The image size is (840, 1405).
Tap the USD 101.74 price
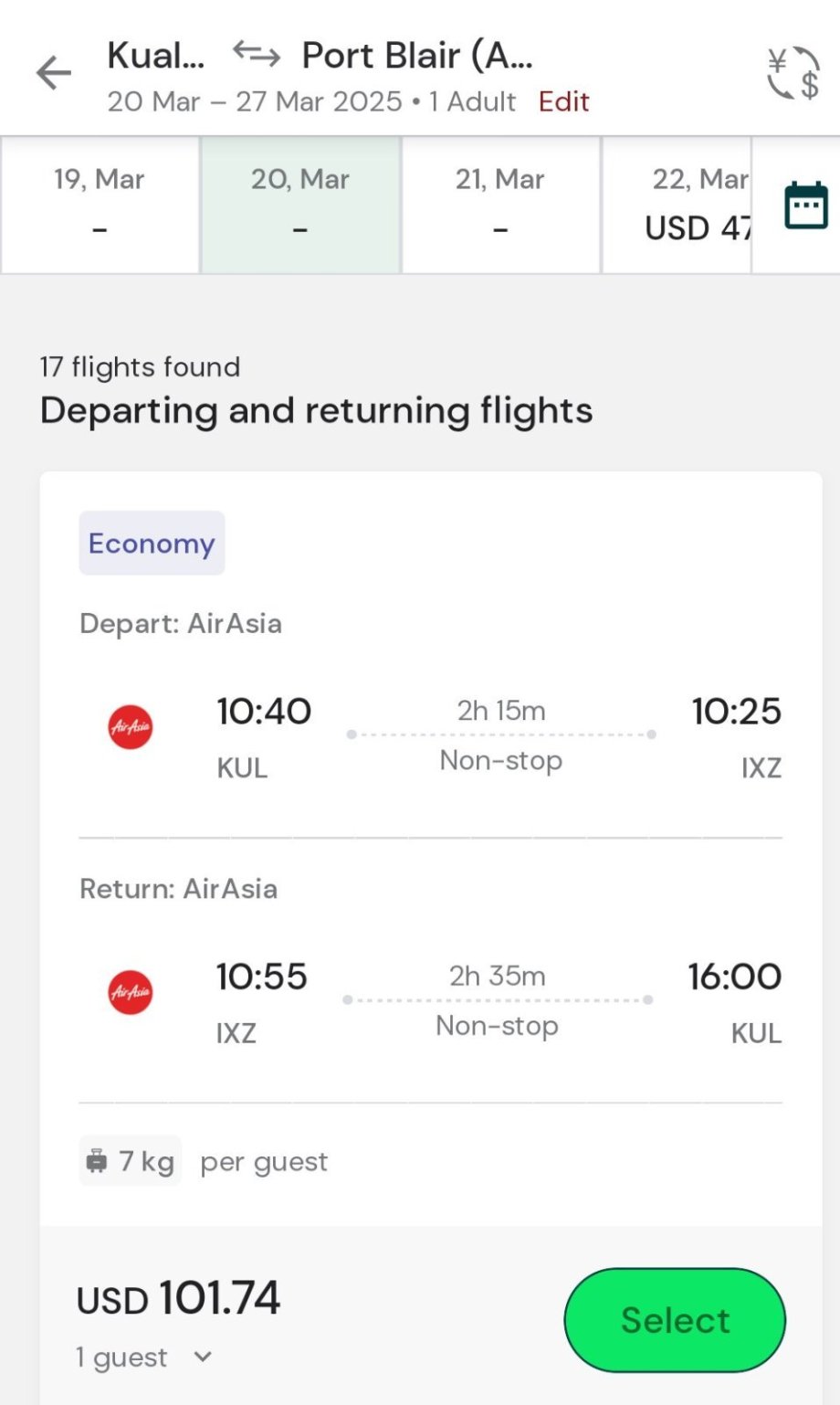click(179, 1299)
